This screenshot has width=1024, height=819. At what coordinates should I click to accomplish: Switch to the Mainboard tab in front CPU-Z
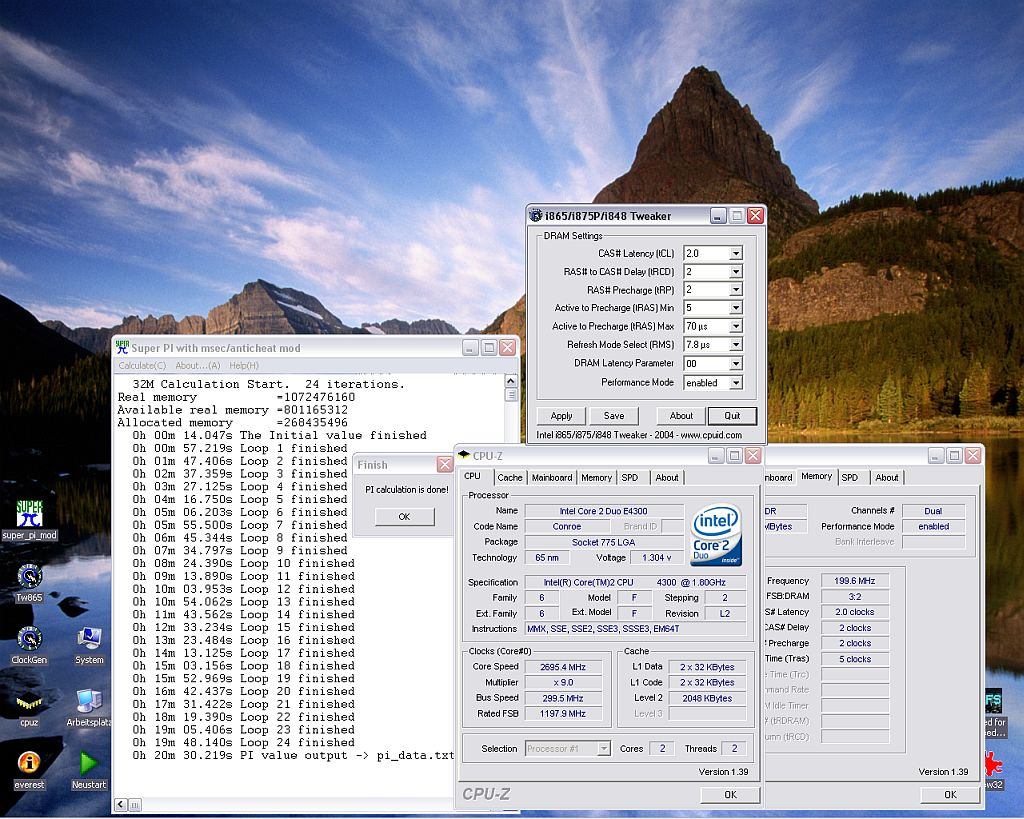tap(552, 477)
